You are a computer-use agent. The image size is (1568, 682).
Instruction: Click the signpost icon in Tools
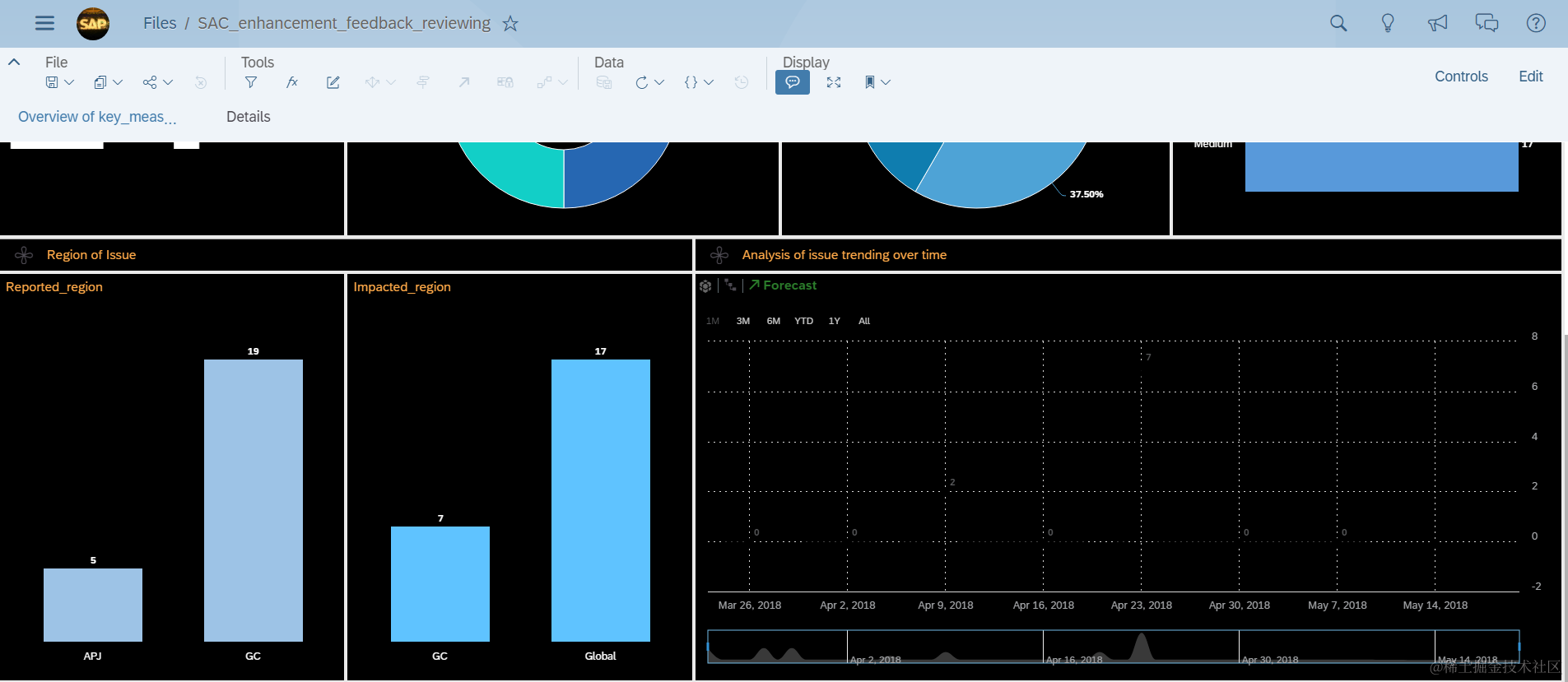pyautogui.click(x=423, y=82)
